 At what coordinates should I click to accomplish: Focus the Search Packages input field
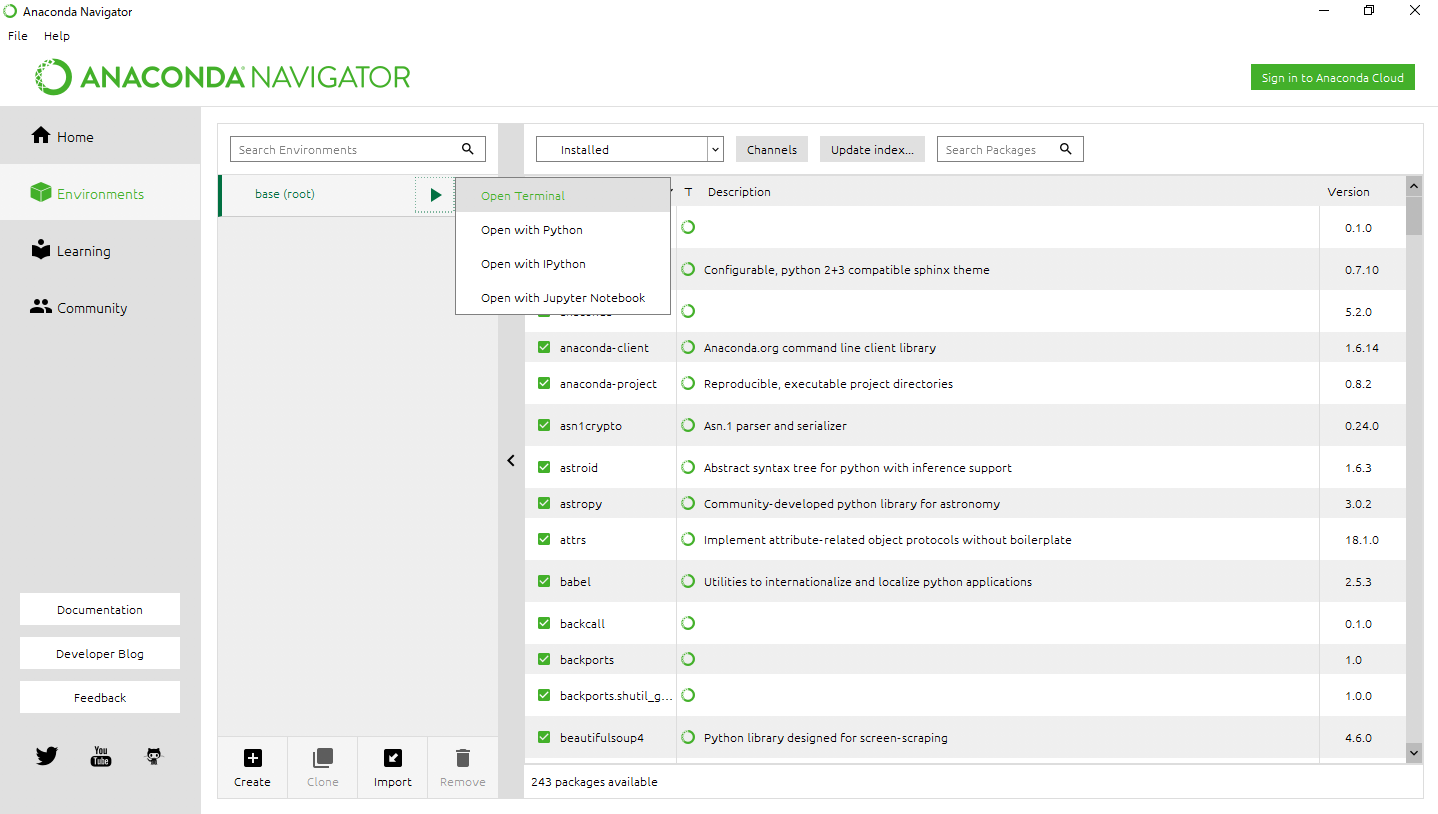[x=1010, y=149]
